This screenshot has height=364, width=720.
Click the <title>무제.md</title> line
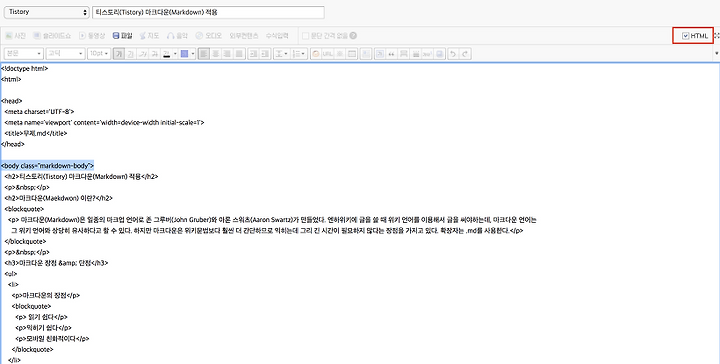pyautogui.click(x=36, y=133)
